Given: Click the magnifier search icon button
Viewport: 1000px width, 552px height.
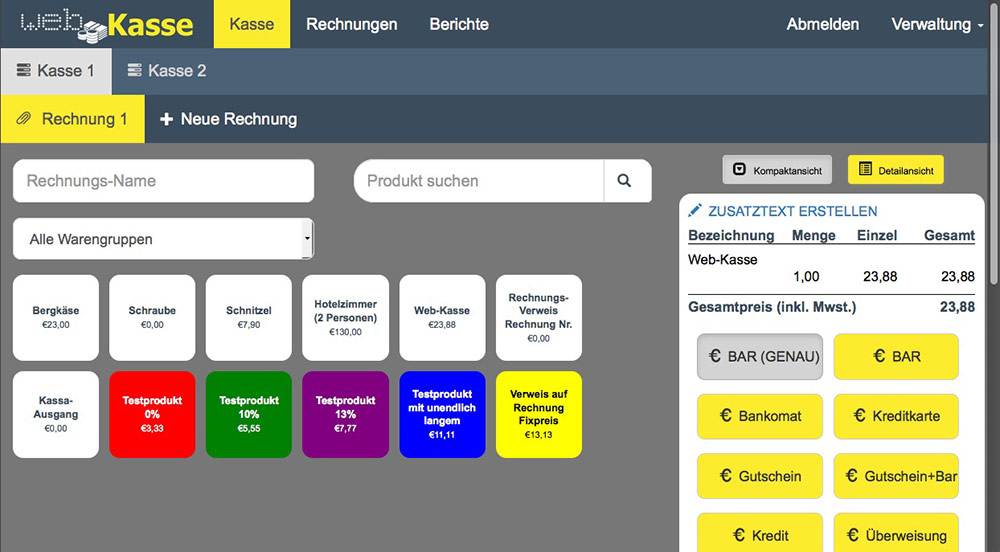Looking at the screenshot, I should tap(625, 181).
